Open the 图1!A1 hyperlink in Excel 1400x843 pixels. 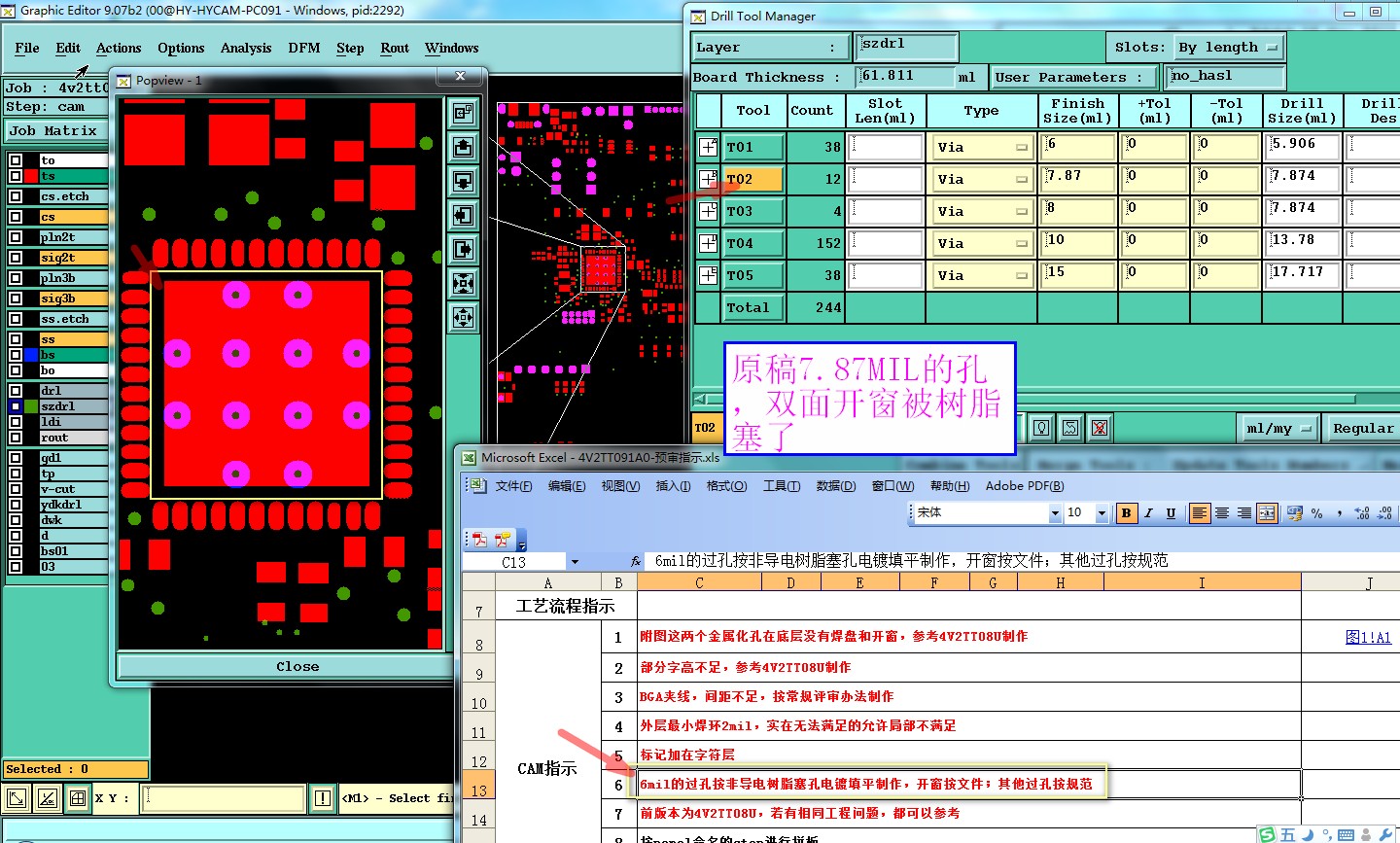pos(1368,637)
